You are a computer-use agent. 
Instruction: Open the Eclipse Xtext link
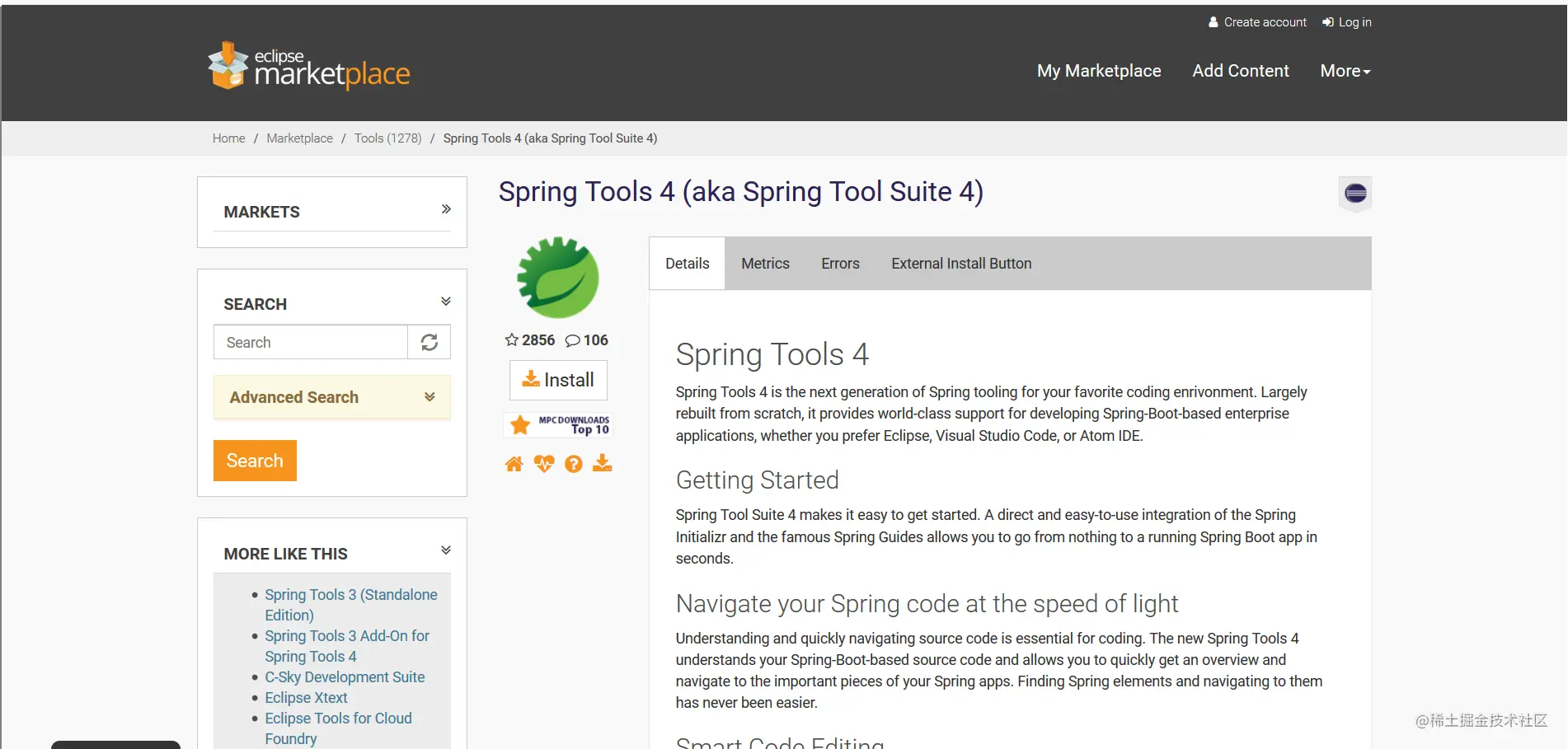coord(306,698)
